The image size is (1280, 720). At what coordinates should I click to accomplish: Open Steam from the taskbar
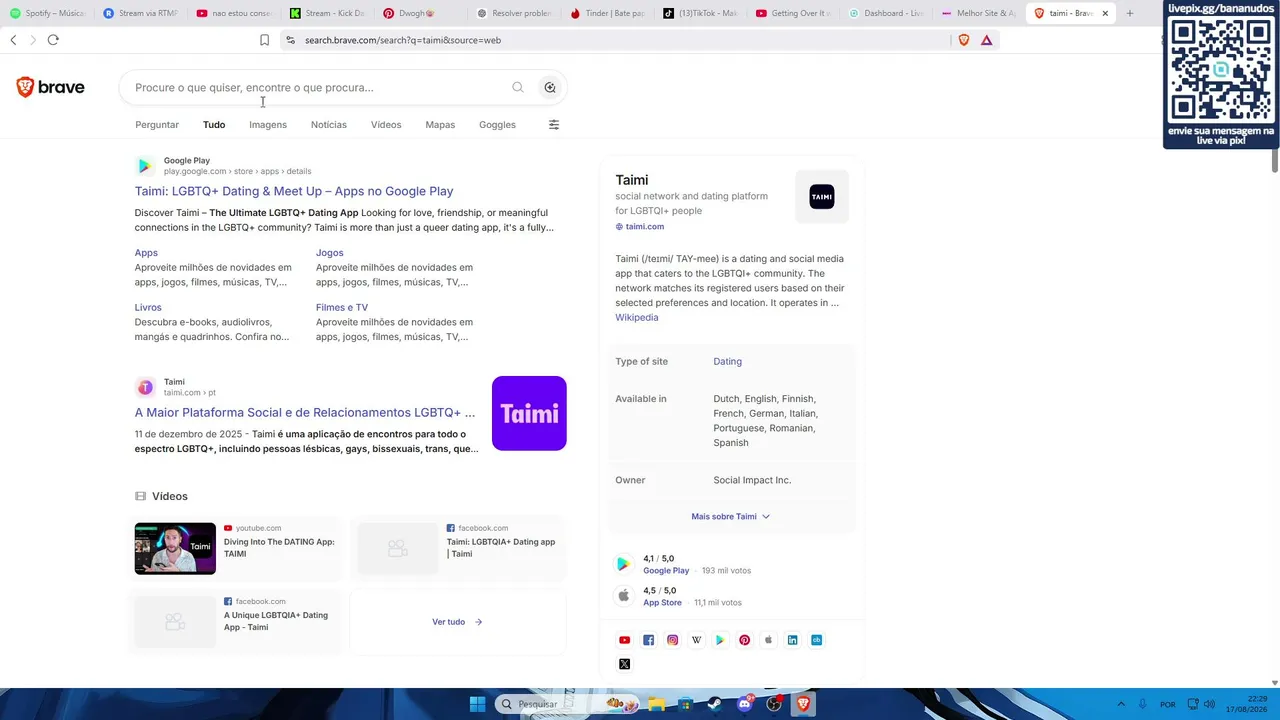pyautogui.click(x=715, y=704)
